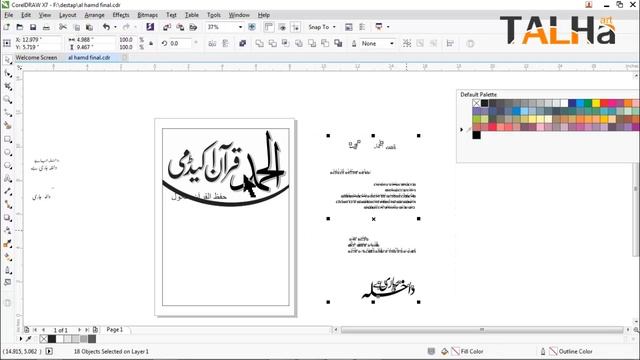The width and height of the screenshot is (640, 360).
Task: Select the Zoom tool
Action: click(7, 100)
